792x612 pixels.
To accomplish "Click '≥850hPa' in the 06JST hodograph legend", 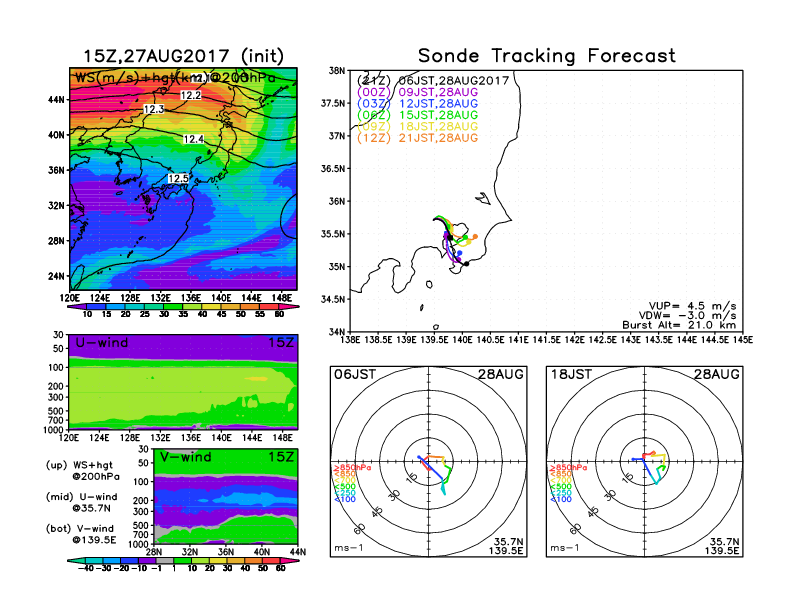I will tap(353, 468).
